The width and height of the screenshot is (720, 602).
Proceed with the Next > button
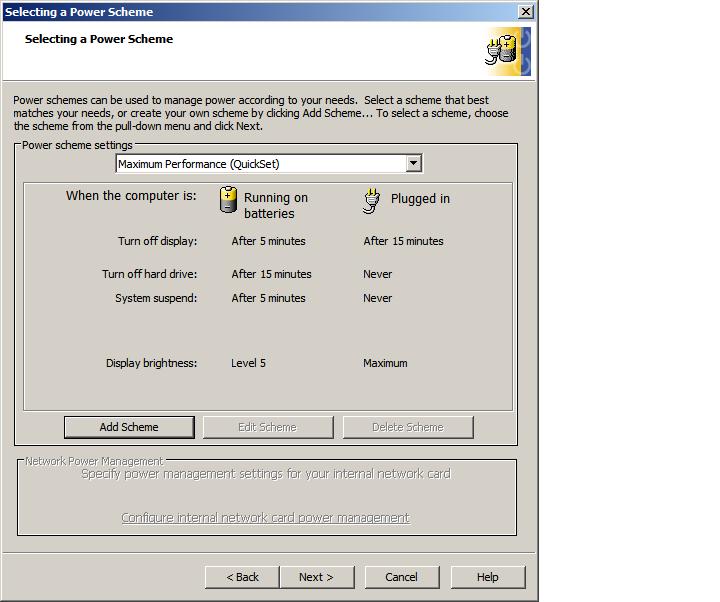(x=317, y=577)
